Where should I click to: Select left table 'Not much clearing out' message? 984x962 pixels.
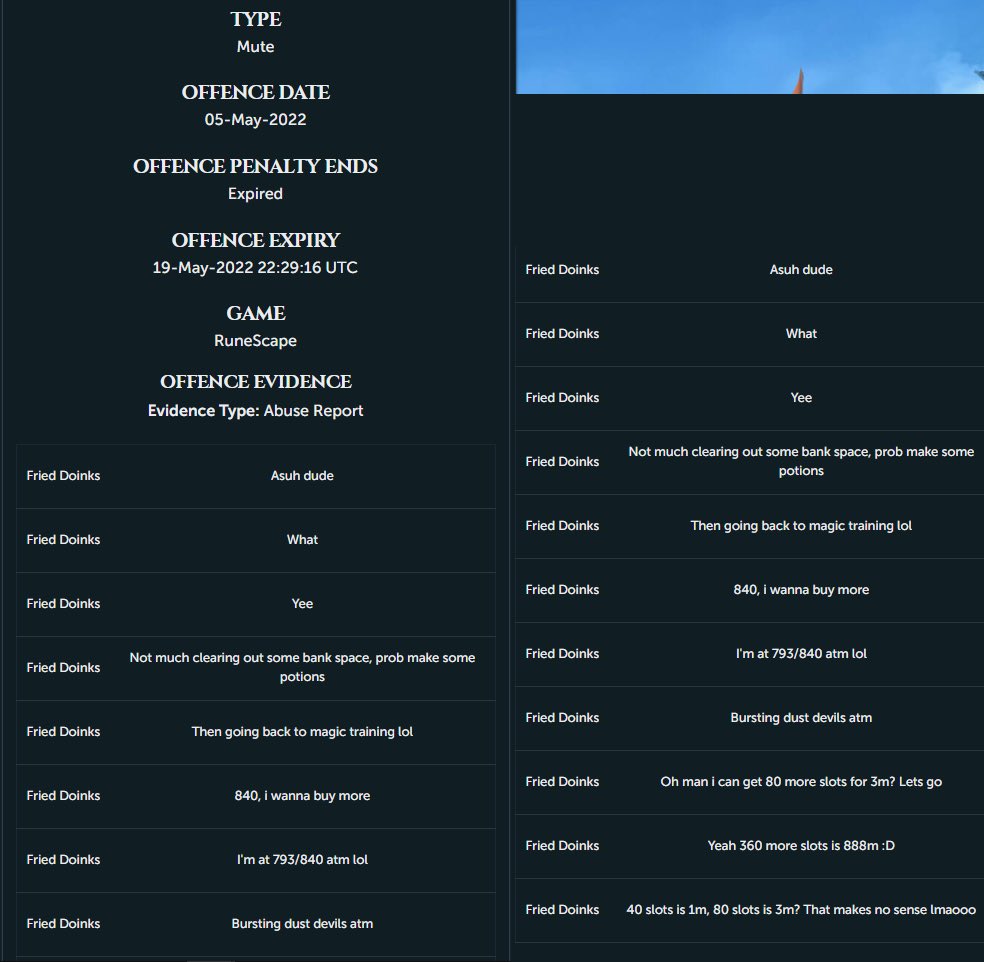point(302,667)
